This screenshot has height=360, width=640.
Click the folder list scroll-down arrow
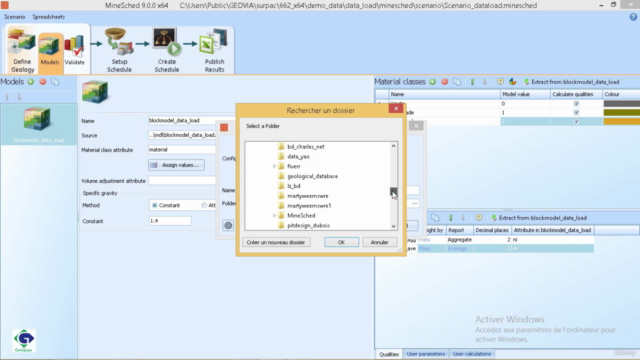point(393,226)
